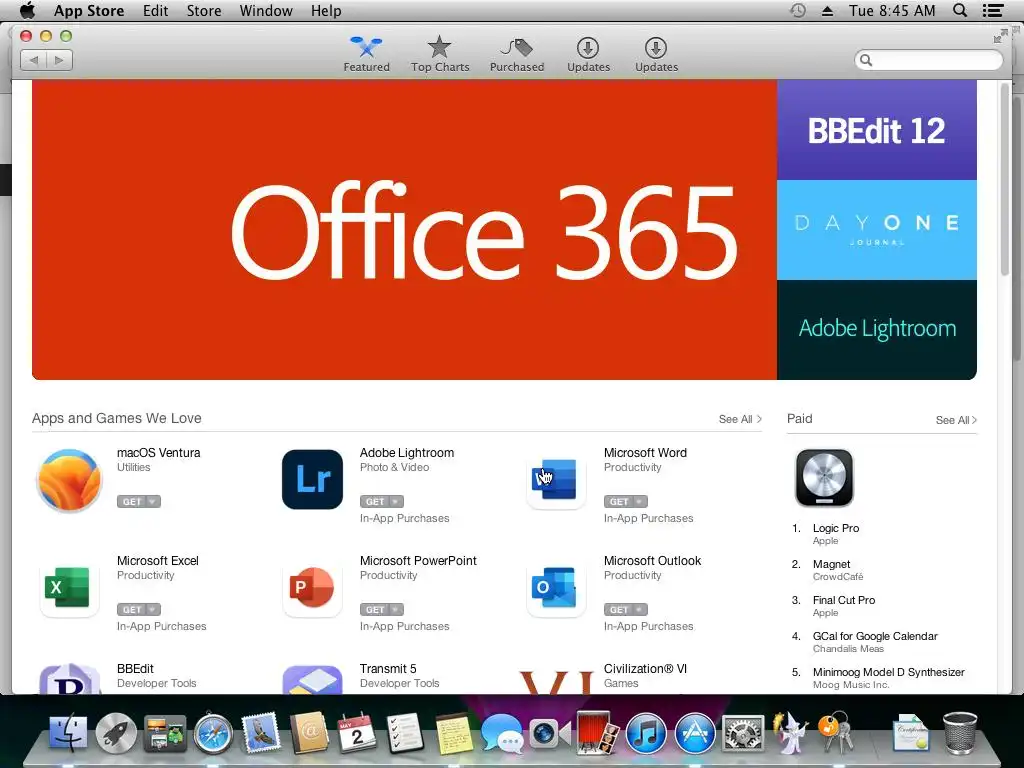The image size is (1024, 768).
Task: Open Calendar in the Dock
Action: (x=357, y=733)
